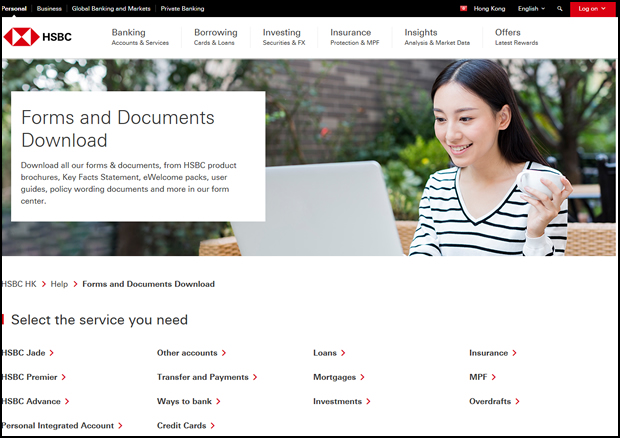620x438 pixels.
Task: Expand the Log on dropdown button
Action: tap(592, 8)
